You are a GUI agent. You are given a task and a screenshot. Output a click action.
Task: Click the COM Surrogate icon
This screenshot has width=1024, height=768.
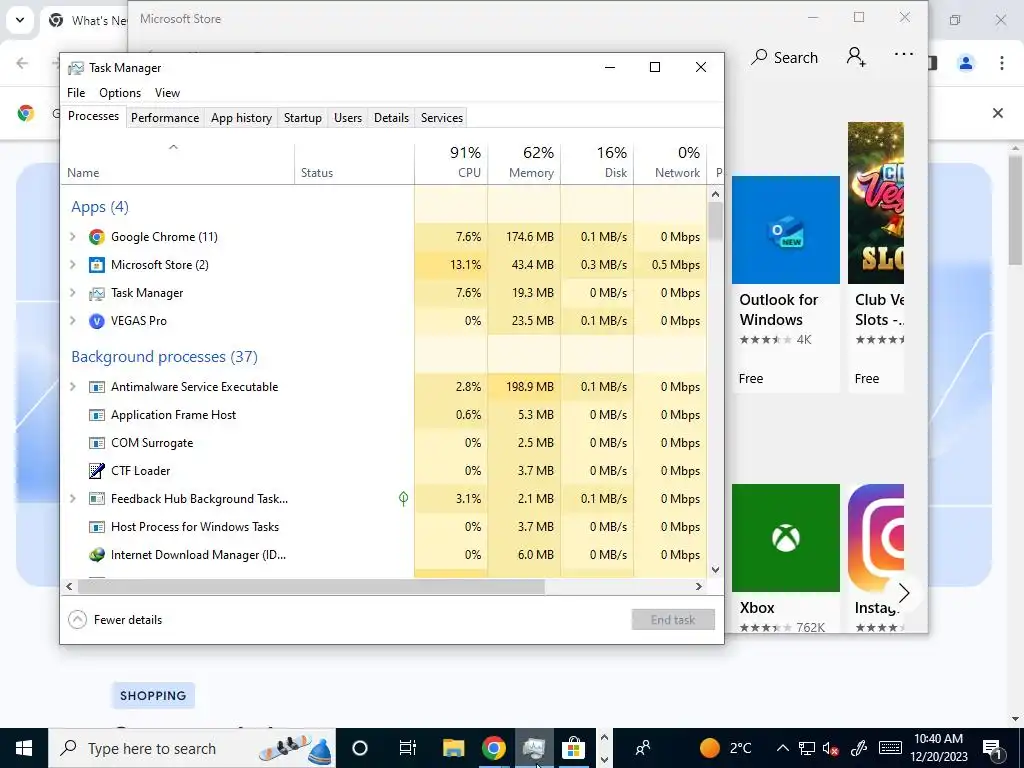point(97,443)
